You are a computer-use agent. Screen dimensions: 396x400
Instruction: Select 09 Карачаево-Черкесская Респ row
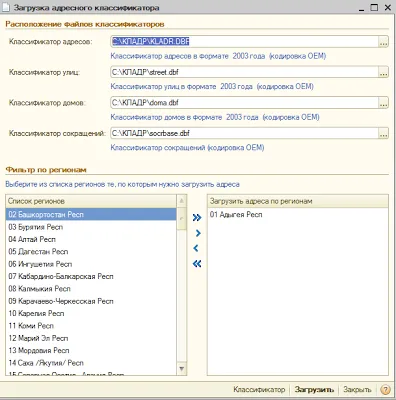click(x=91, y=301)
